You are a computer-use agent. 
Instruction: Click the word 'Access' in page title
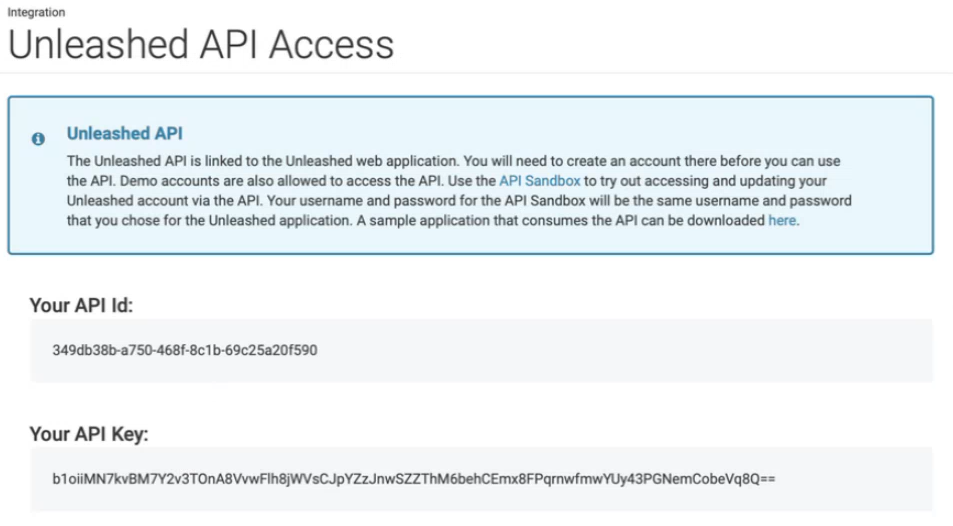click(x=331, y=44)
